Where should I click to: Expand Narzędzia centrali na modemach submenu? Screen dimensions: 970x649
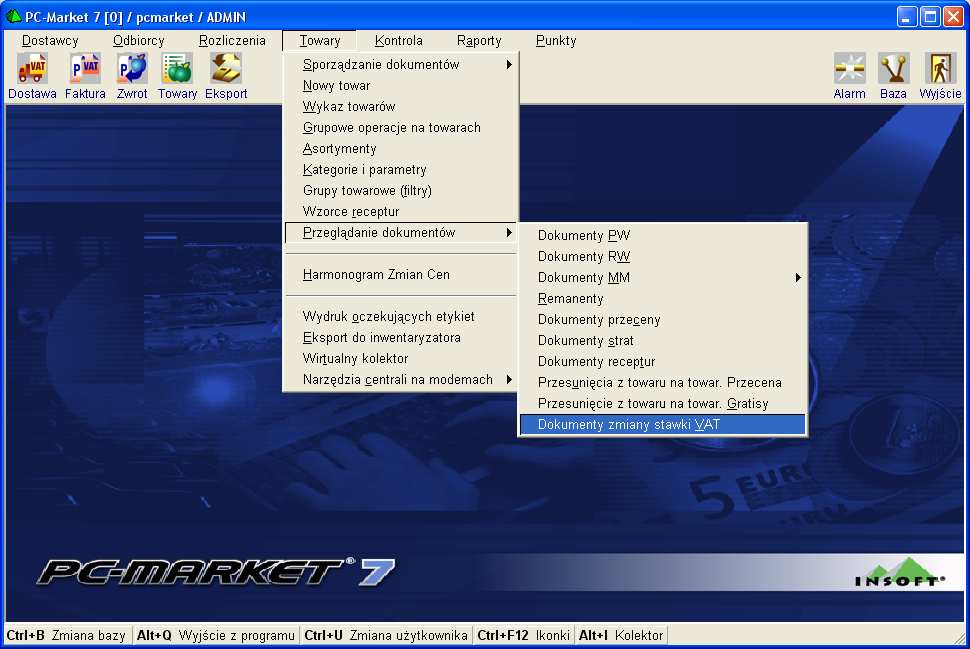(x=401, y=380)
